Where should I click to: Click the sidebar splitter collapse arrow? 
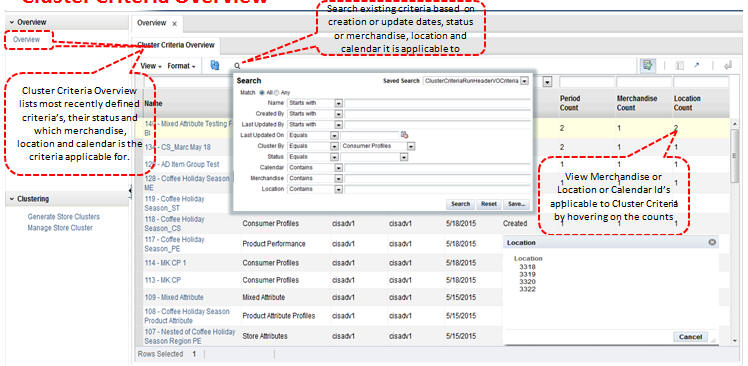click(x=130, y=190)
